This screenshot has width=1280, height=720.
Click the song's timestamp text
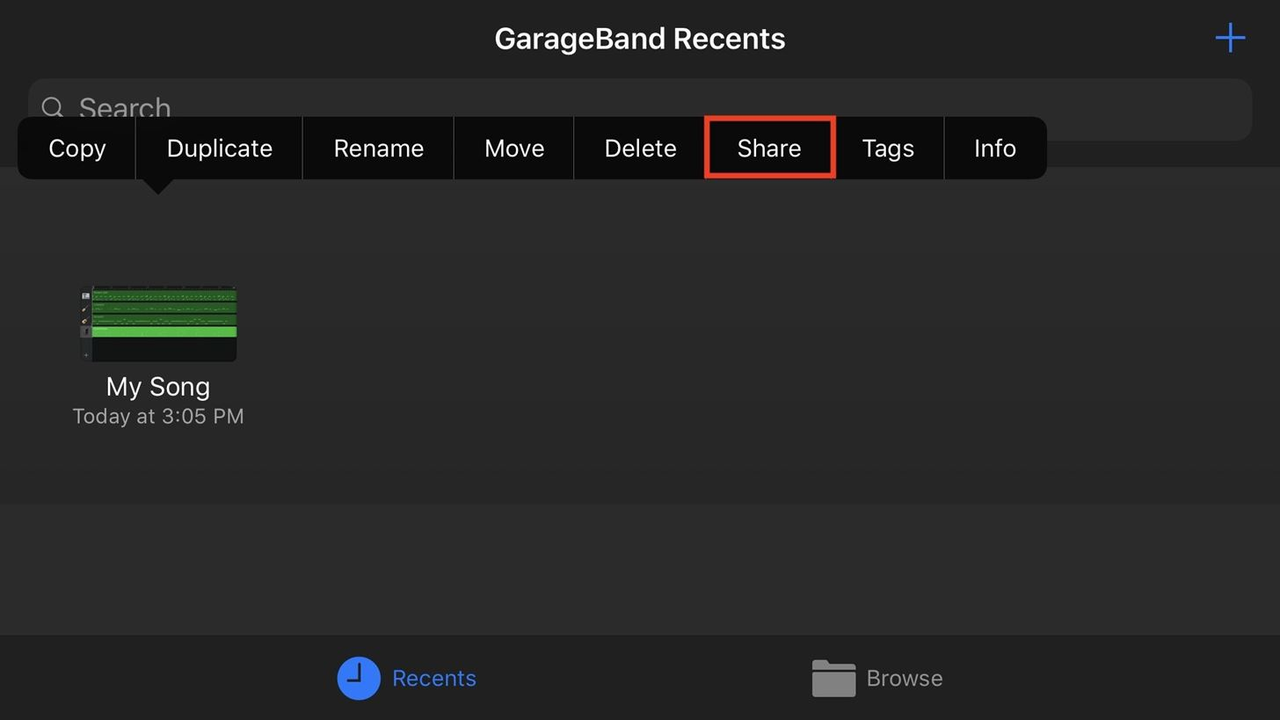[x=157, y=416]
